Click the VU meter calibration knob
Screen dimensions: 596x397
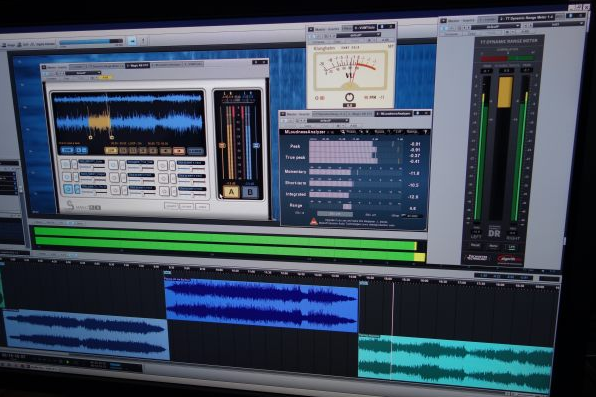point(349,97)
